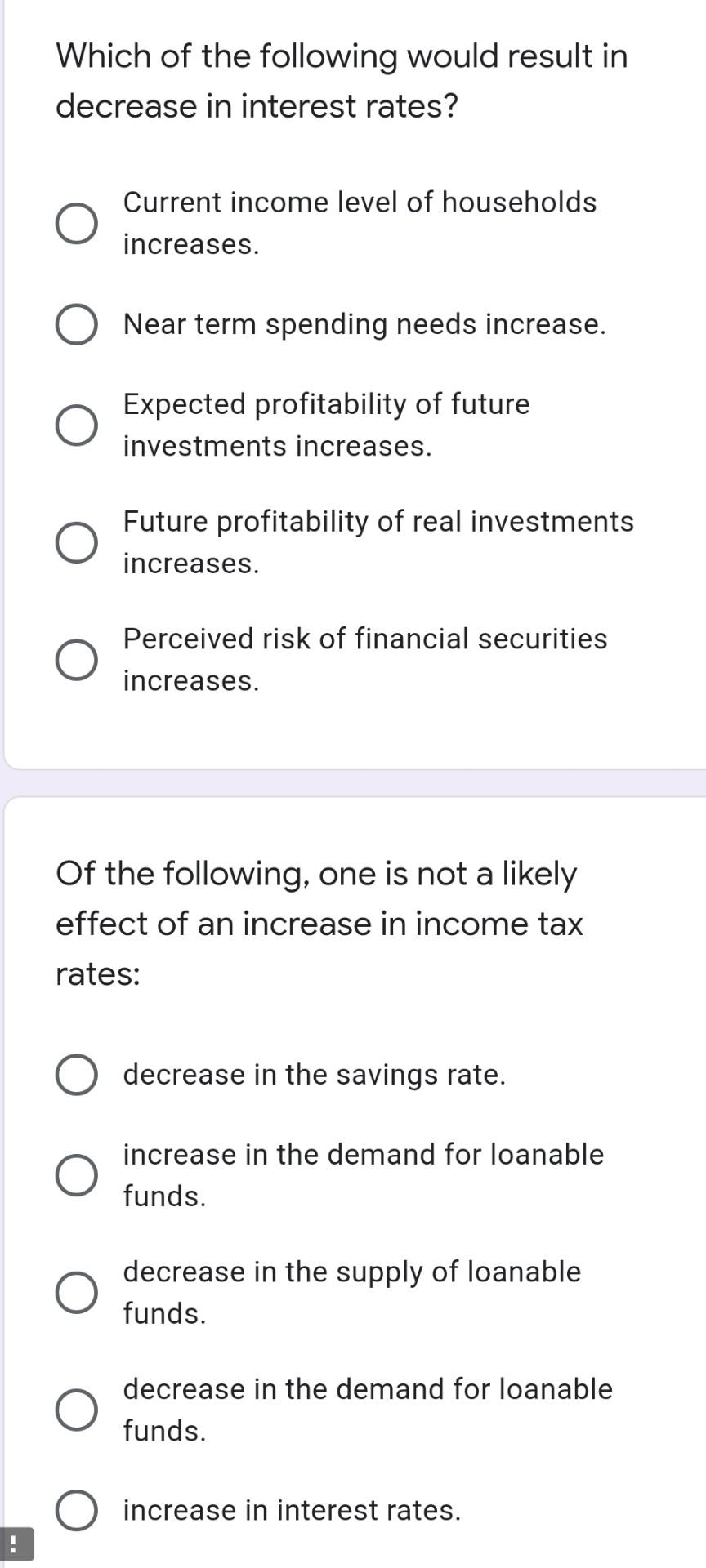Select "decrease in the supply of loanable funds."
The height and width of the screenshot is (1568, 706).
coord(76,1292)
